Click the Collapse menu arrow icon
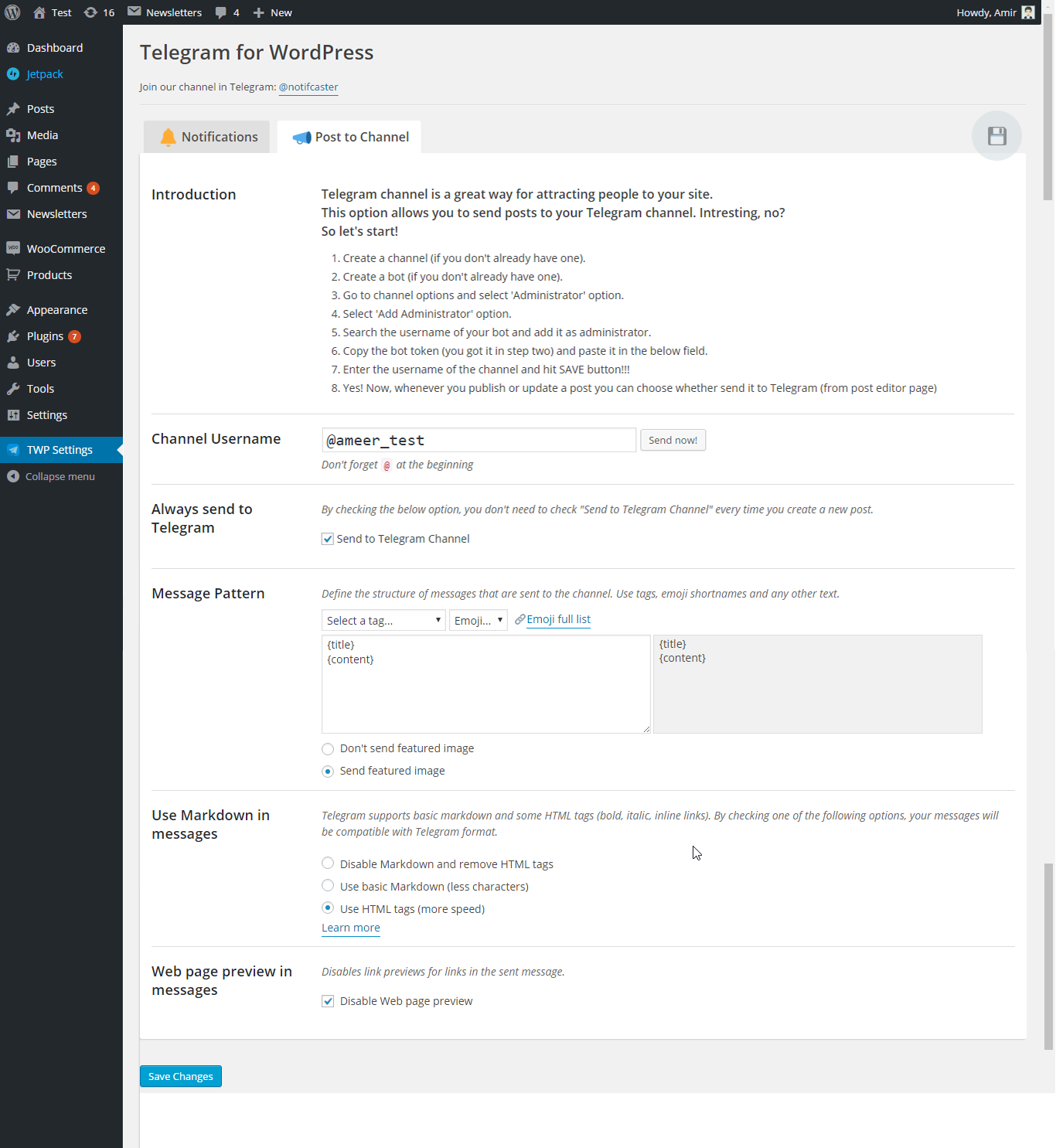 (x=13, y=476)
